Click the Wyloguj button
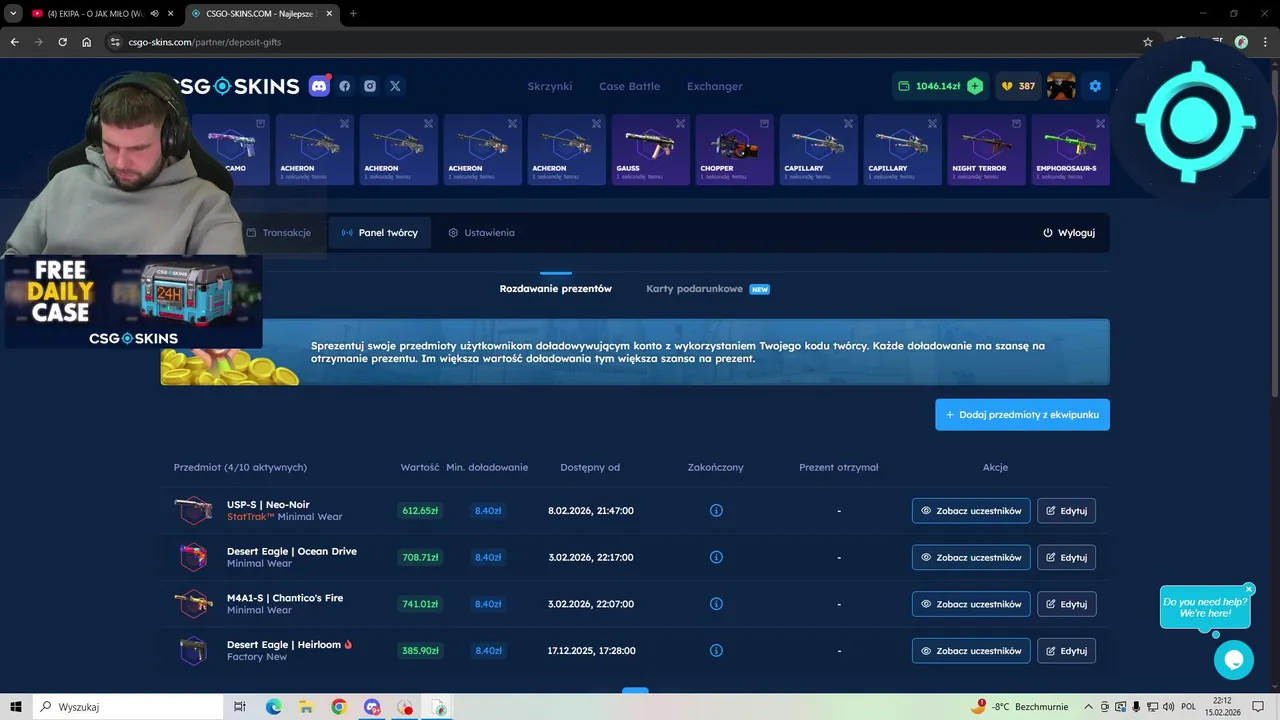This screenshot has width=1280, height=720. (x=1069, y=233)
